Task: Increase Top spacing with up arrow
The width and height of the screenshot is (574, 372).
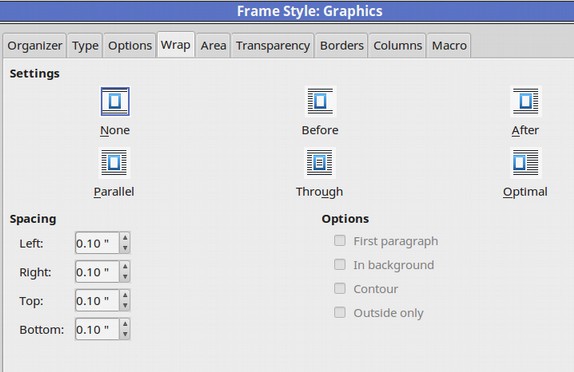Action: (x=125, y=295)
